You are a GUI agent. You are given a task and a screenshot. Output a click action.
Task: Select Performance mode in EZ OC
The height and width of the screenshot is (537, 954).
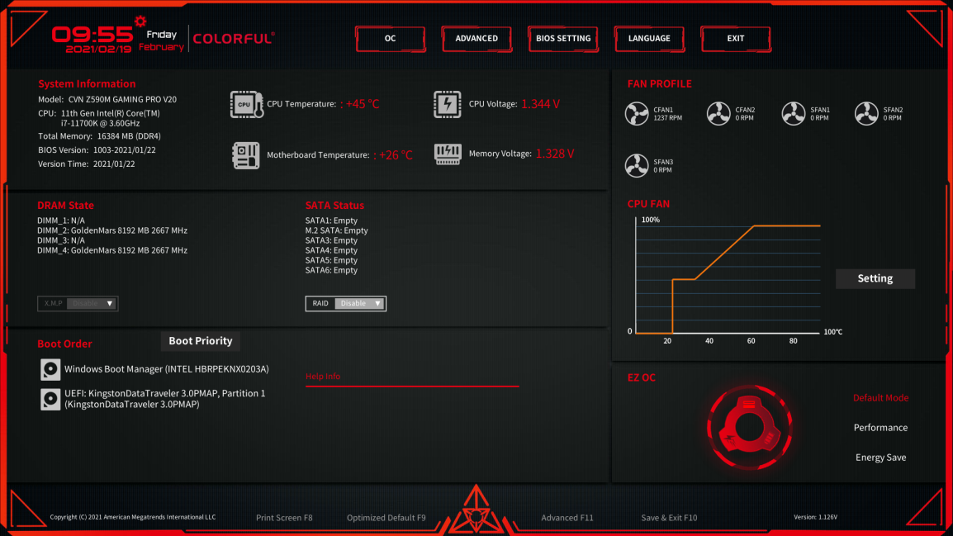pos(880,428)
